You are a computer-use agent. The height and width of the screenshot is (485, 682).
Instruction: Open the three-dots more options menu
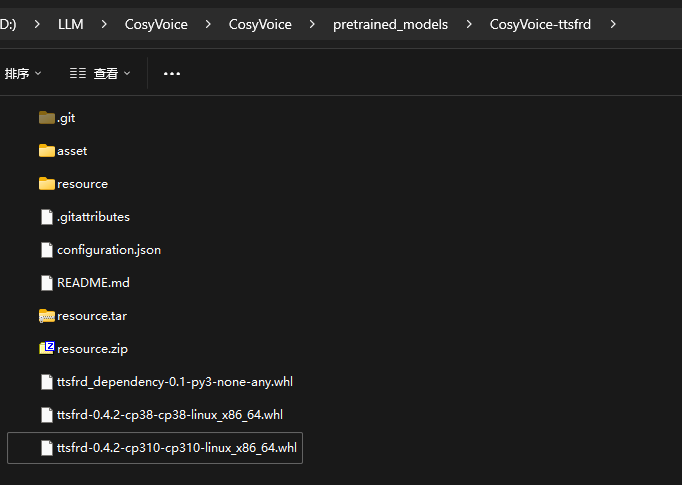(x=172, y=74)
